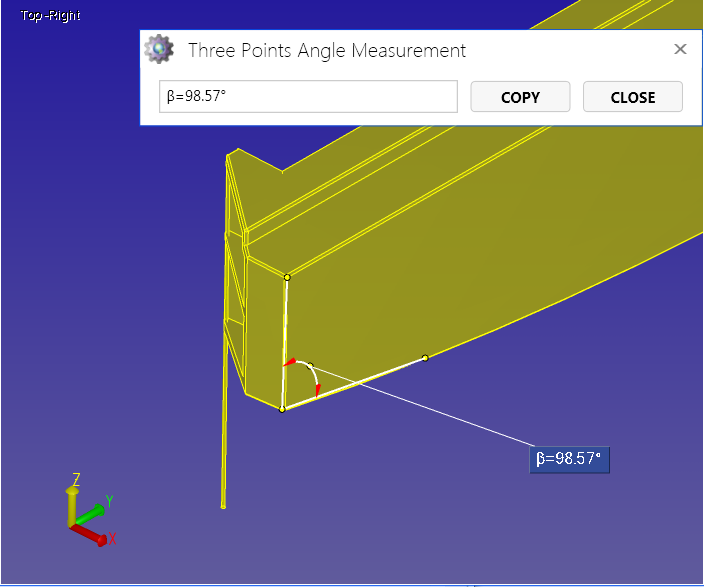Click the COPY button
704x587 pixels.
pos(520,97)
